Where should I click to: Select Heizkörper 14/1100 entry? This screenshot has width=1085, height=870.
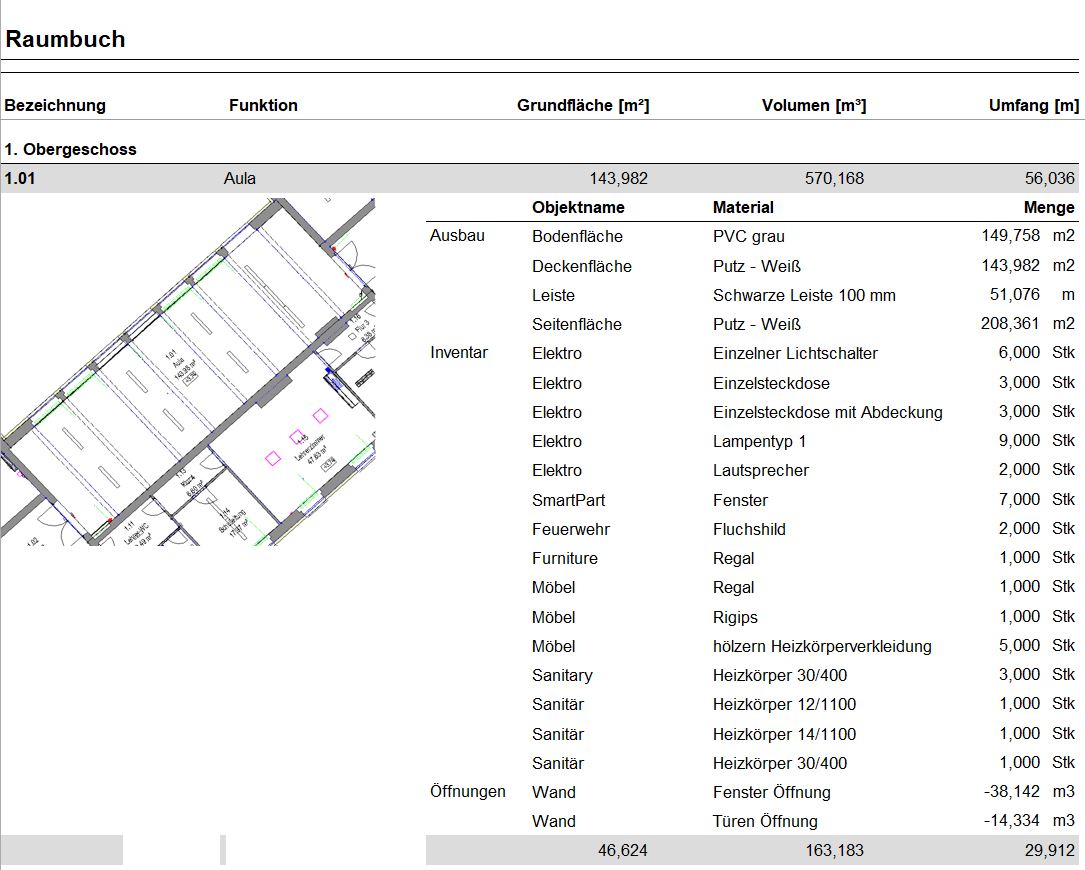point(784,734)
